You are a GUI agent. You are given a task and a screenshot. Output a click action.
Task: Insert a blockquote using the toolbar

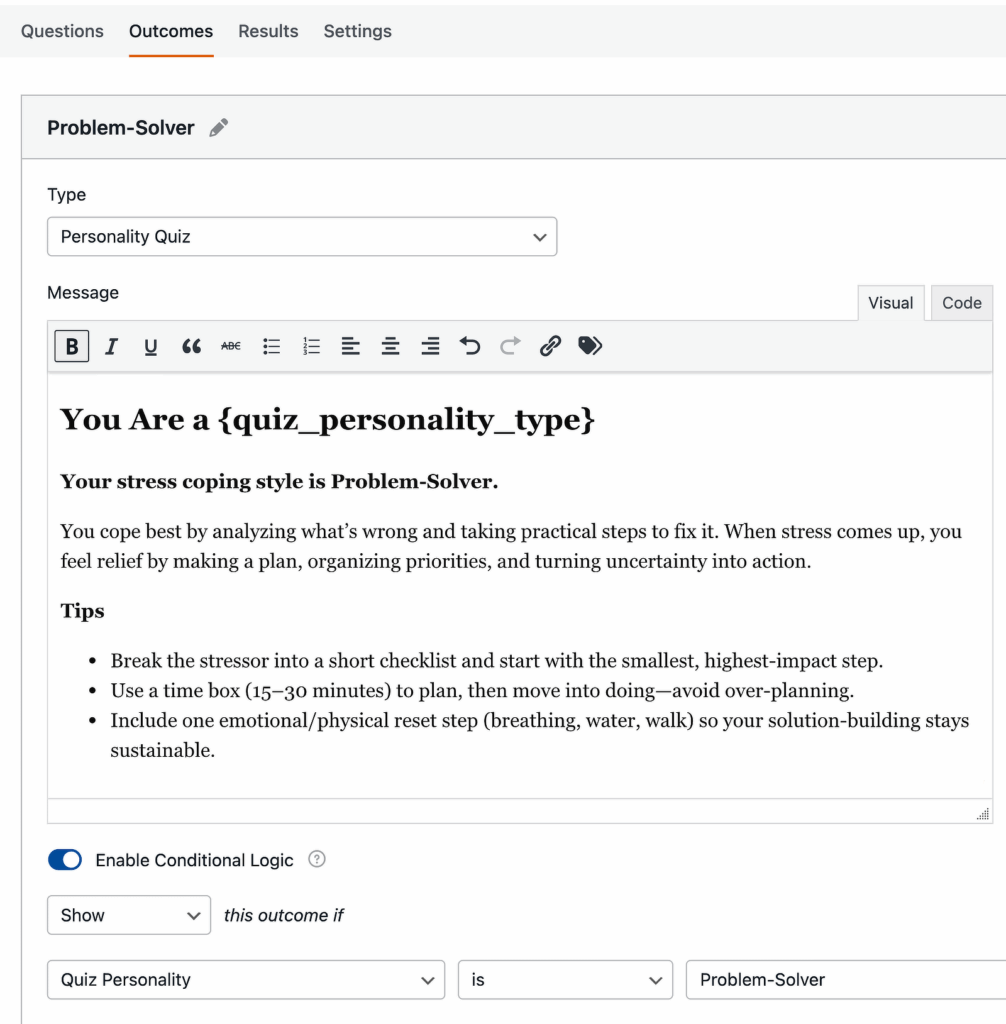tap(191, 346)
